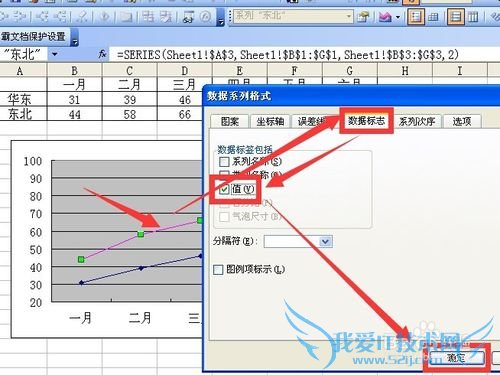This screenshot has height=375, width=500.
Task: Click the 确定 button
Action: [x=456, y=358]
